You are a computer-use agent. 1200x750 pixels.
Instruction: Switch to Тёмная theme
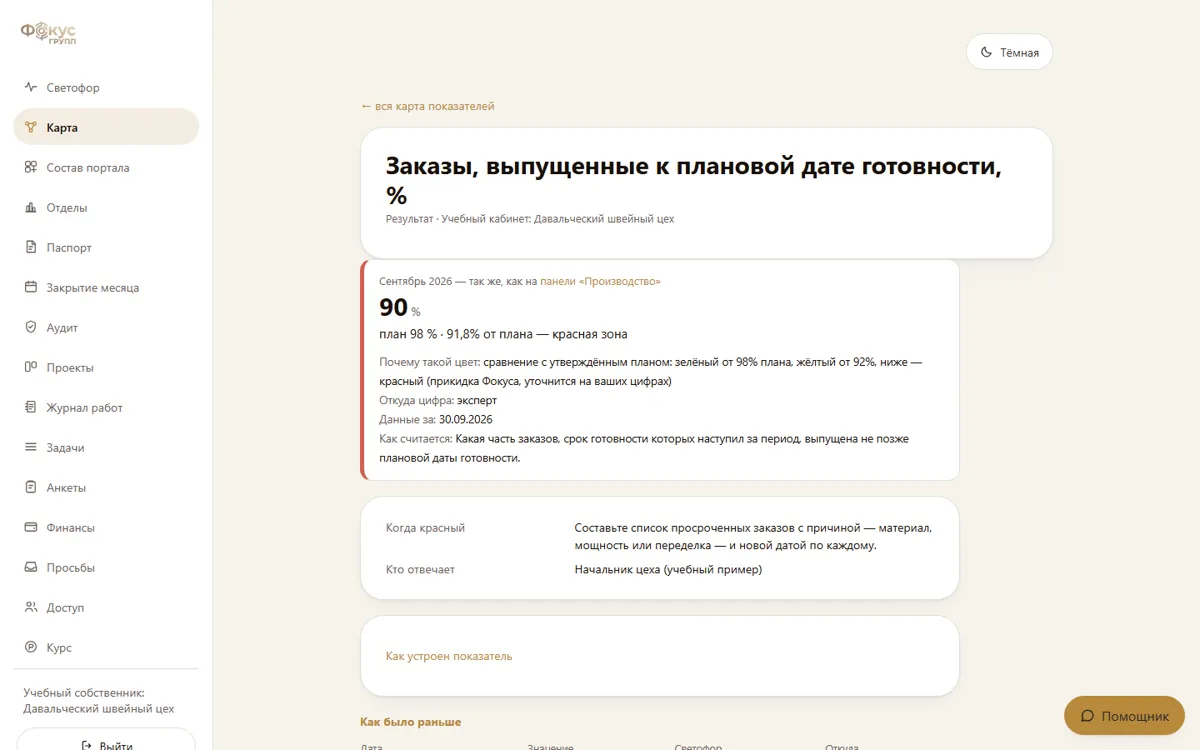(1009, 52)
